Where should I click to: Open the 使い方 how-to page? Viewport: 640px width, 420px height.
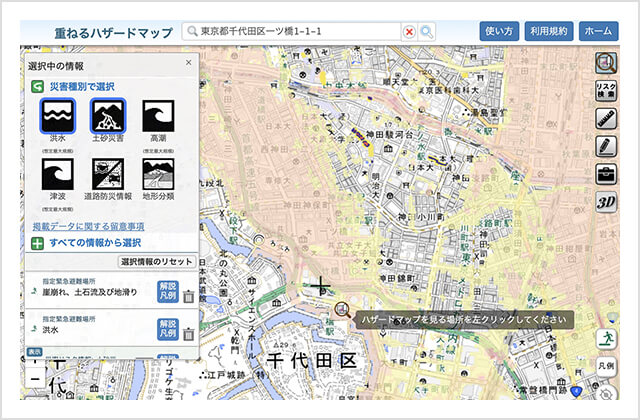pyautogui.click(x=499, y=31)
